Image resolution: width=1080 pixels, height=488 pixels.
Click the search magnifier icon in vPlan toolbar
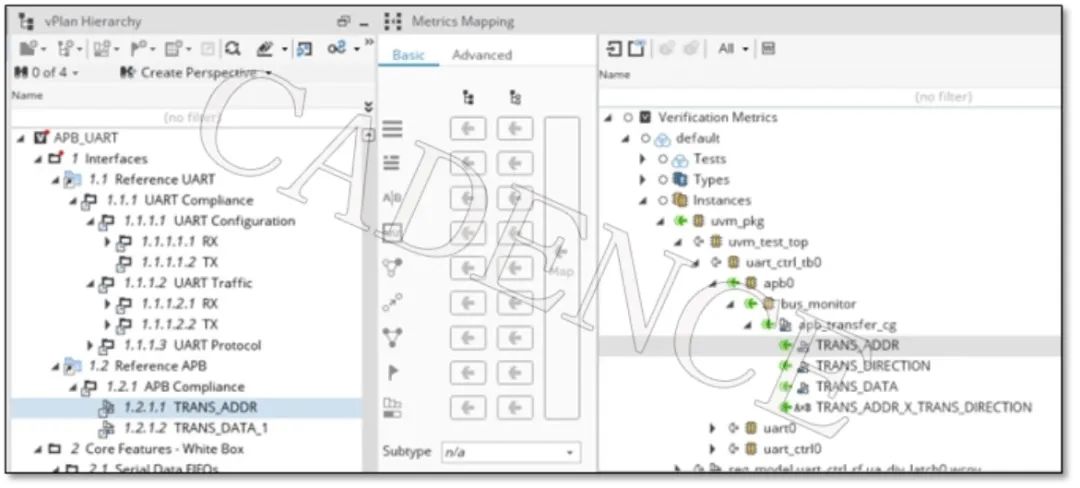232,48
